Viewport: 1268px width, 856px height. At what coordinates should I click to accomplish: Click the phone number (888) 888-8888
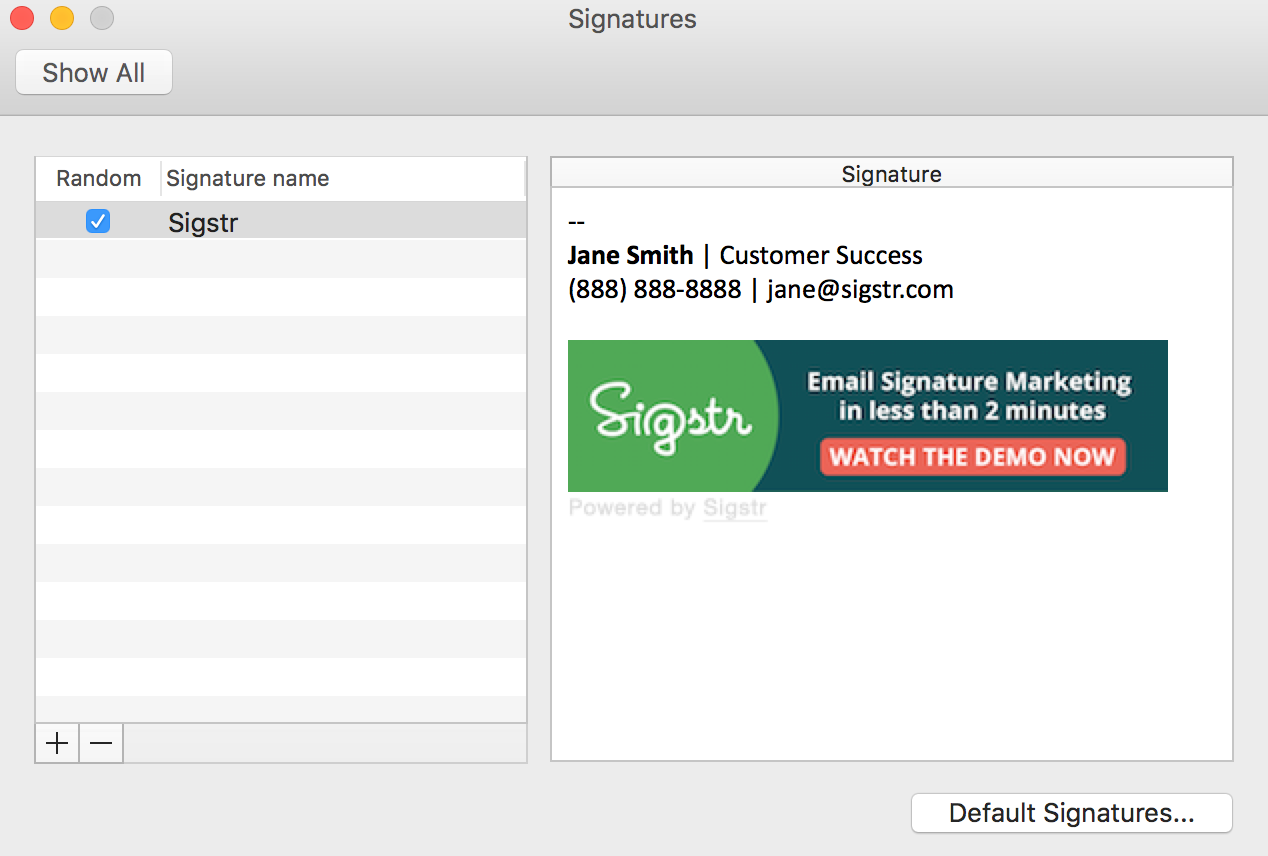pyautogui.click(x=654, y=290)
